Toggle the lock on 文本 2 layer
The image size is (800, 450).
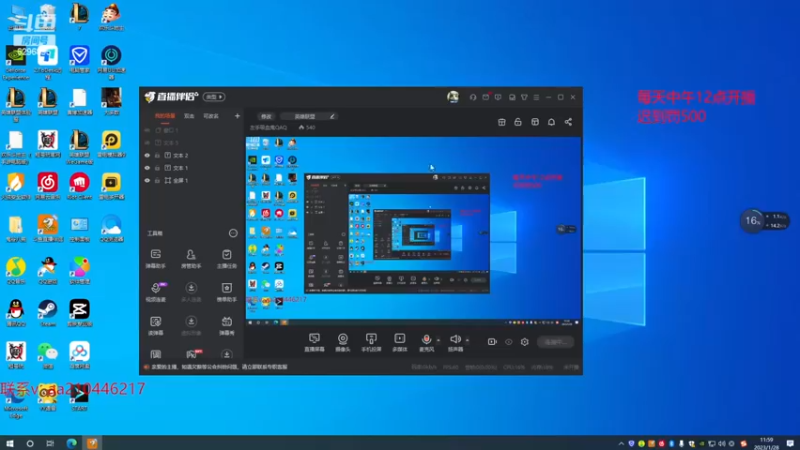[x=158, y=155]
